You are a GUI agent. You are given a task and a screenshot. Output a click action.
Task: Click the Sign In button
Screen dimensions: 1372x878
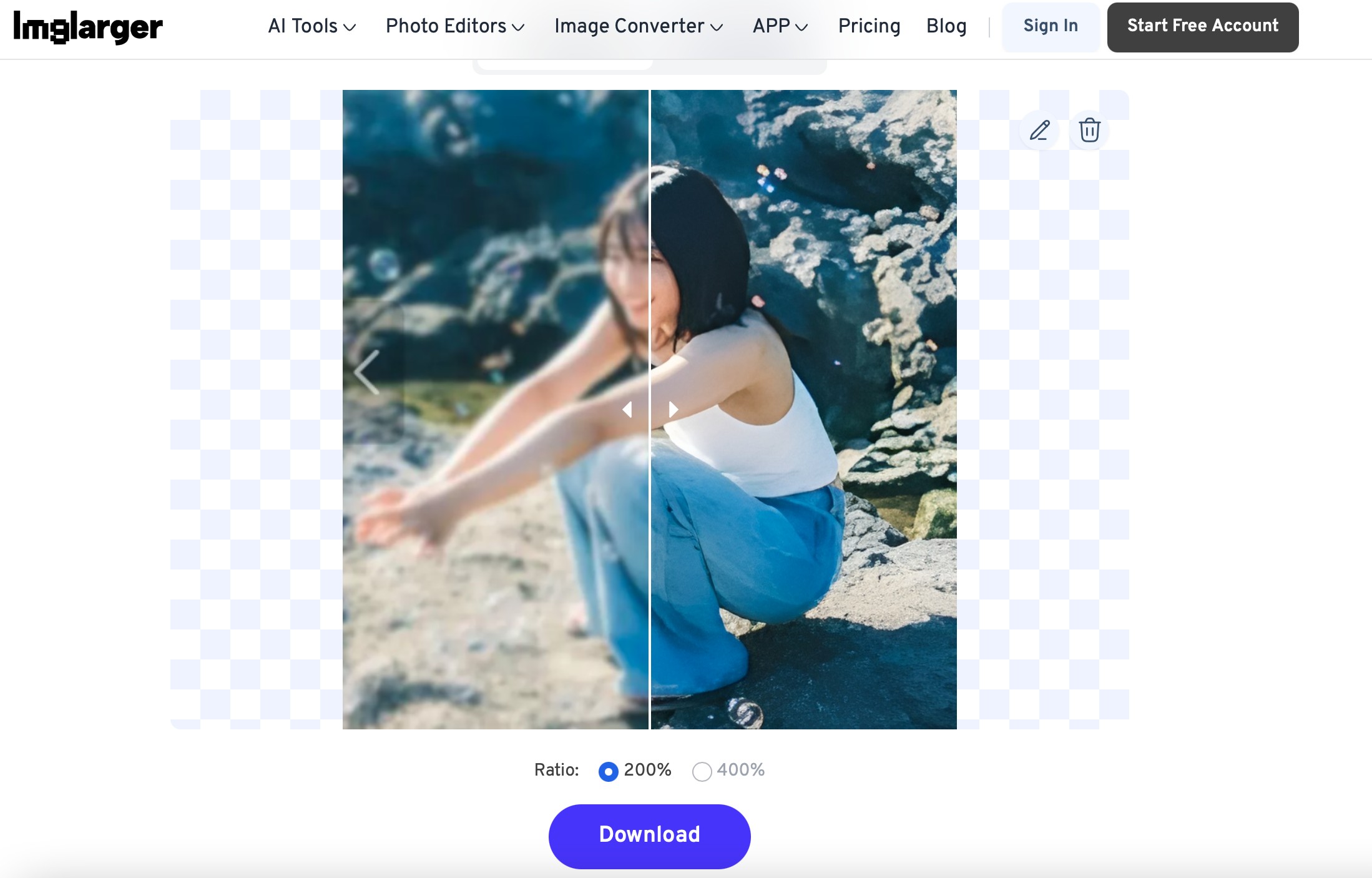(x=1051, y=26)
